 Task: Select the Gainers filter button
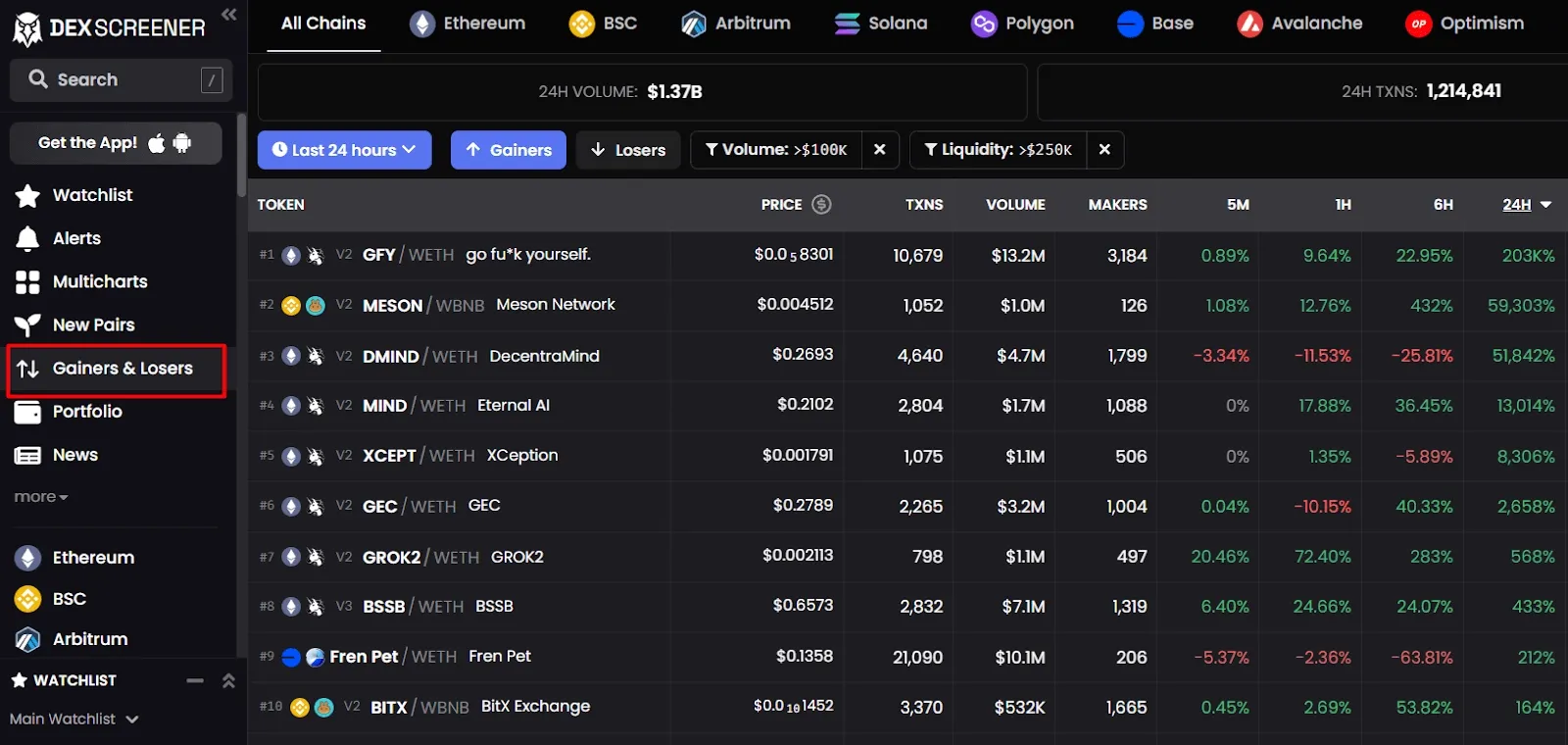pyautogui.click(x=509, y=150)
